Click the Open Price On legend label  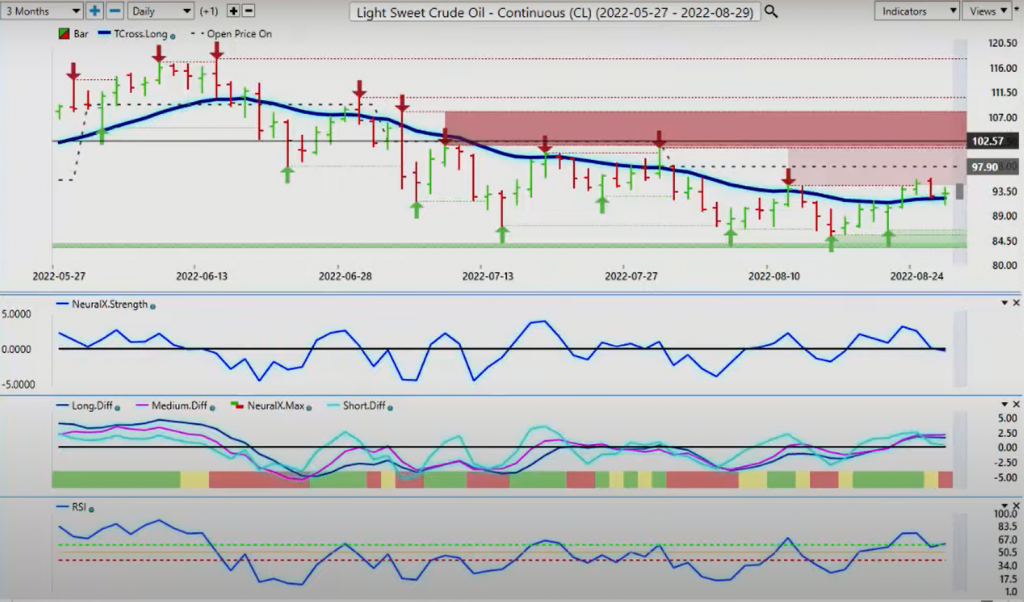coord(239,34)
